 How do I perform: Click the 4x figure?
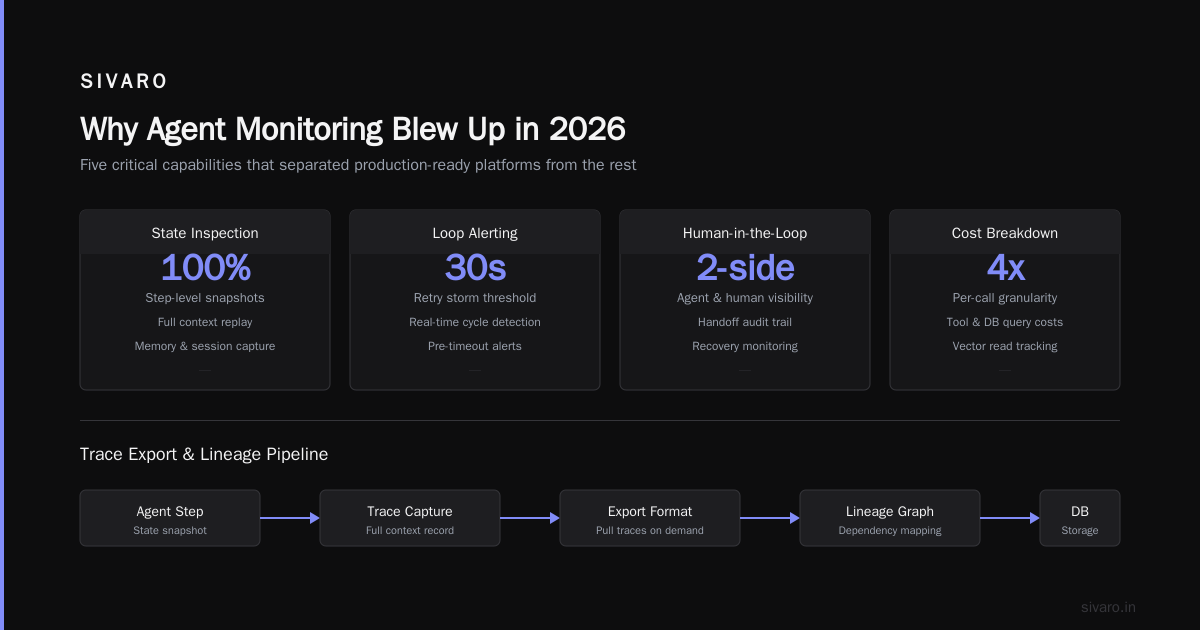1005,268
